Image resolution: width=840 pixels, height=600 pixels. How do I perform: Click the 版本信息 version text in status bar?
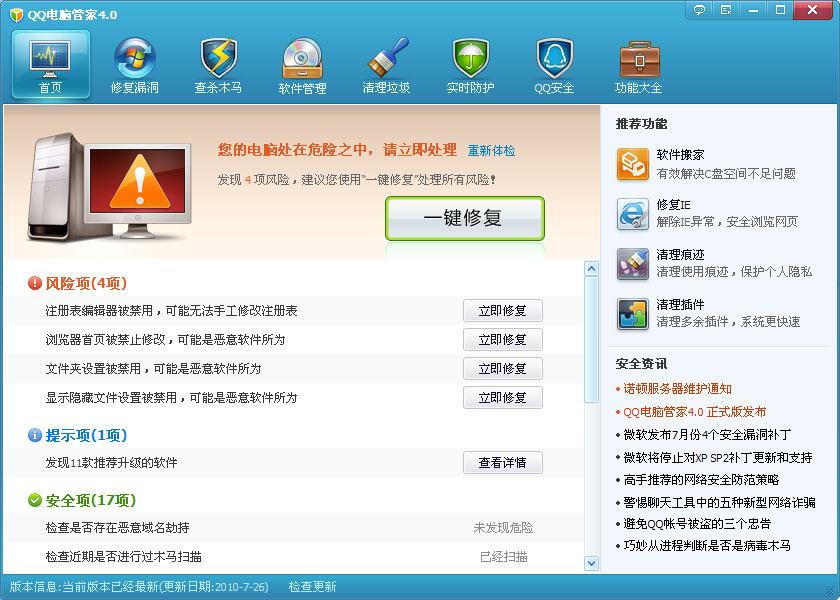point(139,587)
